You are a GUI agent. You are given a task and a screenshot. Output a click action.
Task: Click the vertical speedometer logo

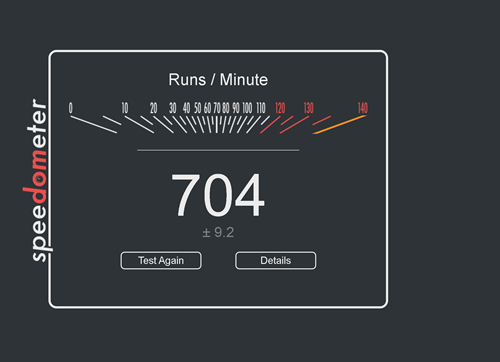36,180
